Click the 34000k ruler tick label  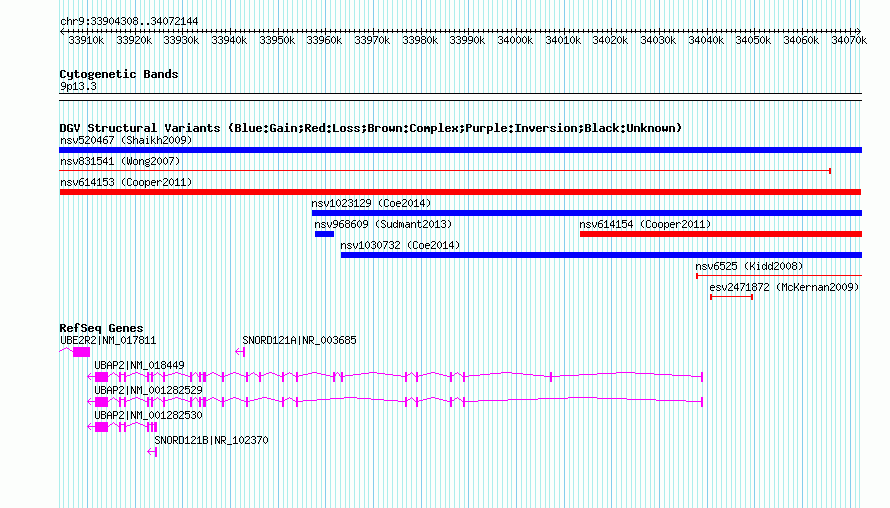click(x=515, y=40)
